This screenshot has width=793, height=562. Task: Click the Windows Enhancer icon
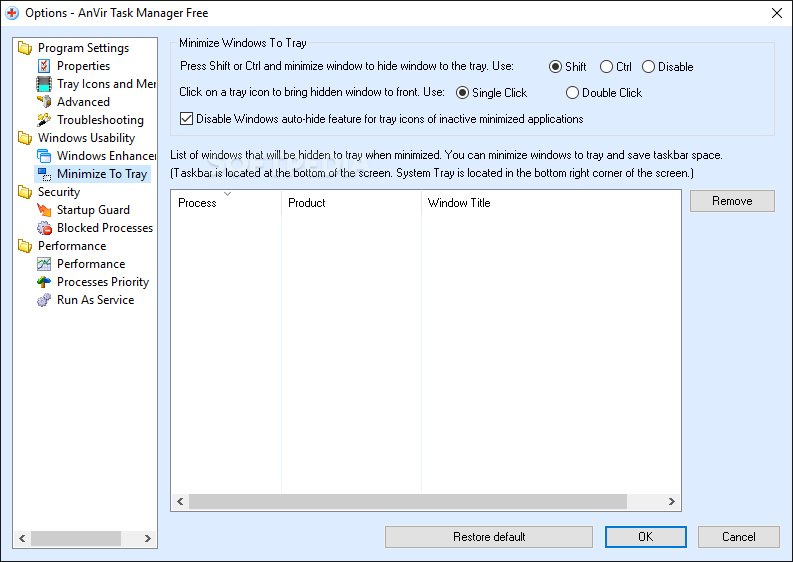pyautogui.click(x=44, y=156)
